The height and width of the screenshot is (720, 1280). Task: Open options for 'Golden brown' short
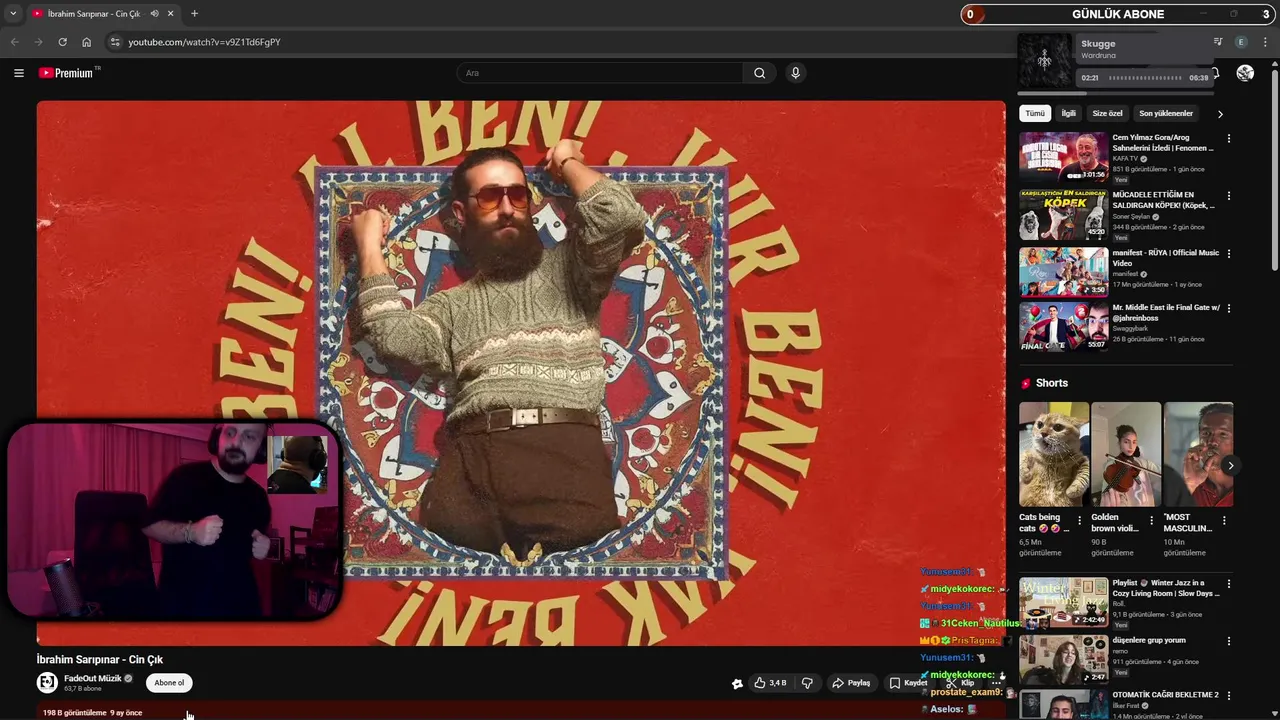pyautogui.click(x=1151, y=520)
